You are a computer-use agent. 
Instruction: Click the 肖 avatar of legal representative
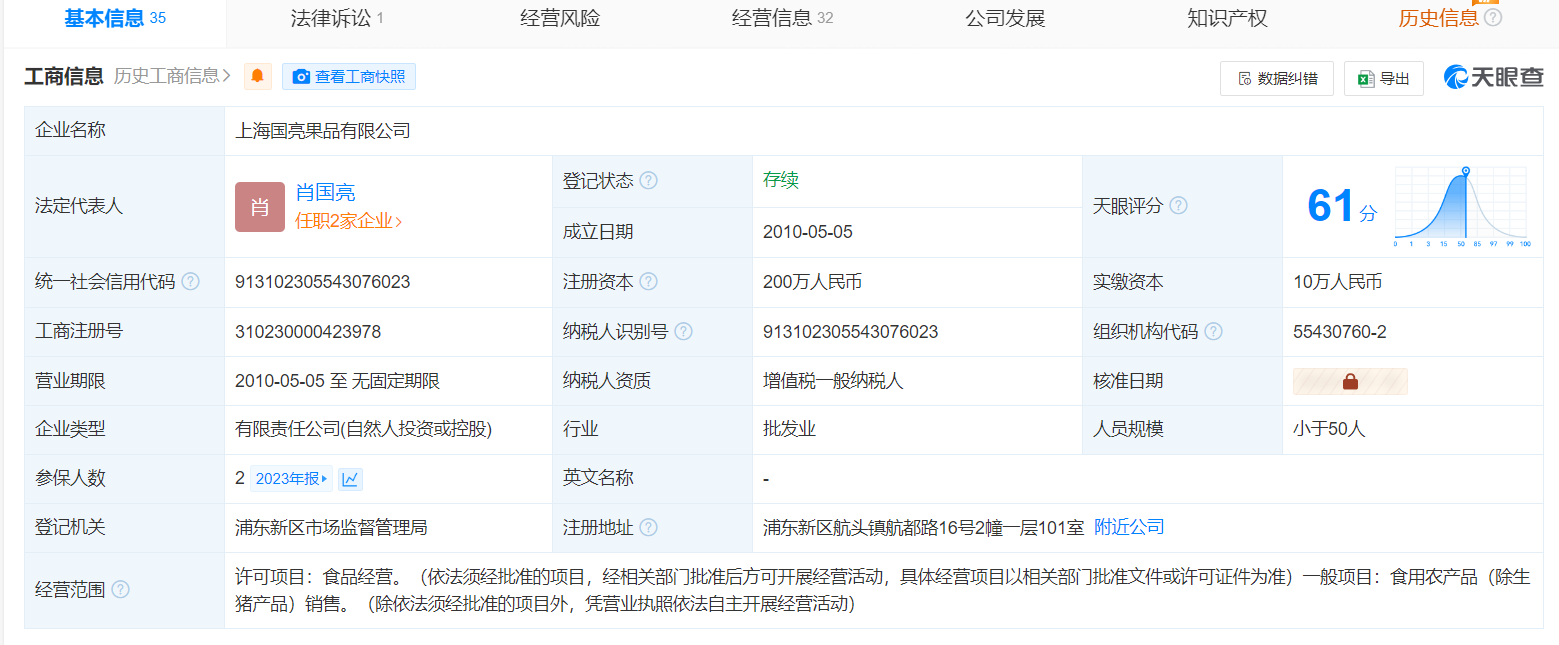coord(260,207)
